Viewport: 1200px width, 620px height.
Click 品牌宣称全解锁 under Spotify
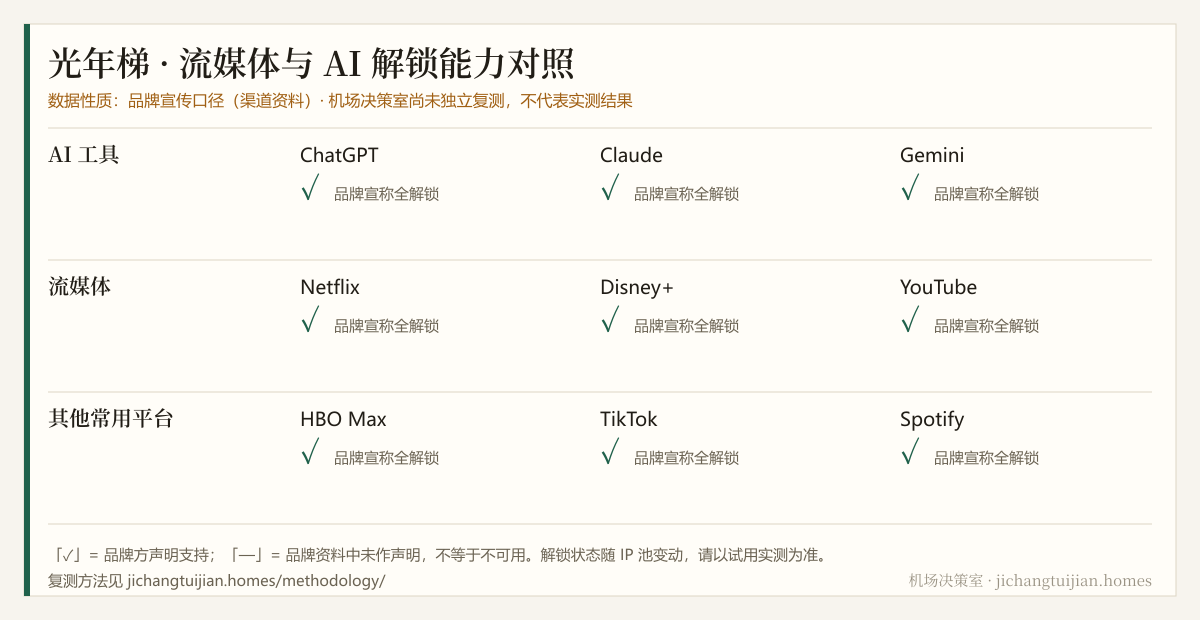[x=986, y=458]
